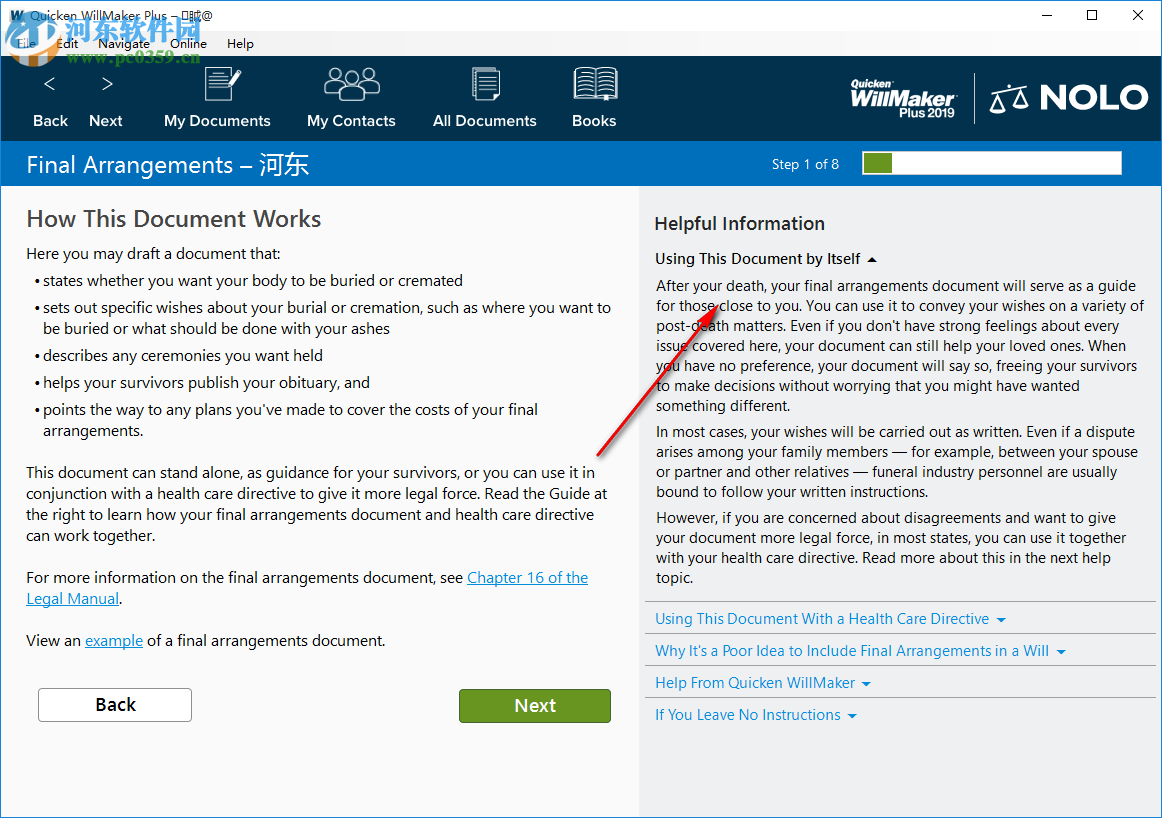Screen dimensions: 1162x818
Task: Expand Why It's a Poor Idea topic
Action: (860, 651)
